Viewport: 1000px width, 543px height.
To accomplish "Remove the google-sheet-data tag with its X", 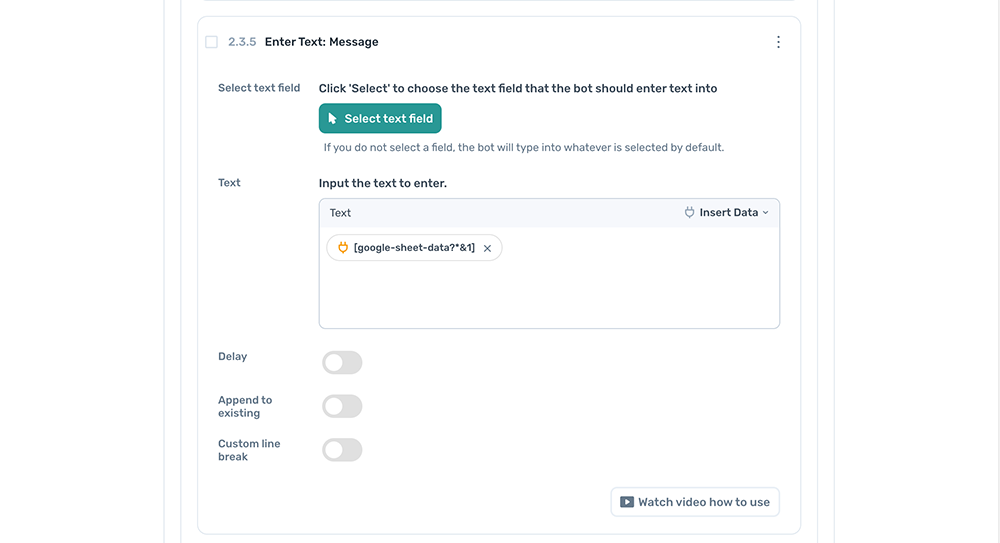I will pyautogui.click(x=488, y=249).
